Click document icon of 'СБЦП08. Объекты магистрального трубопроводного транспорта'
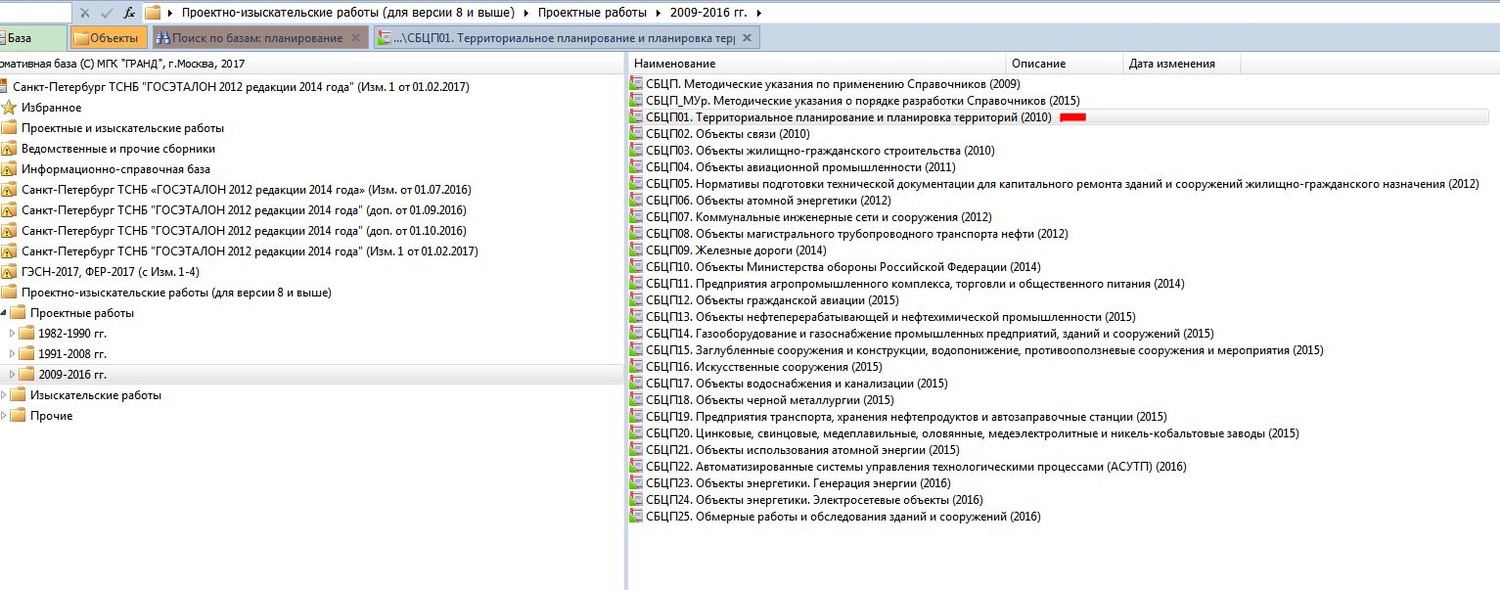This screenshot has height=590, width=1500. [x=636, y=234]
